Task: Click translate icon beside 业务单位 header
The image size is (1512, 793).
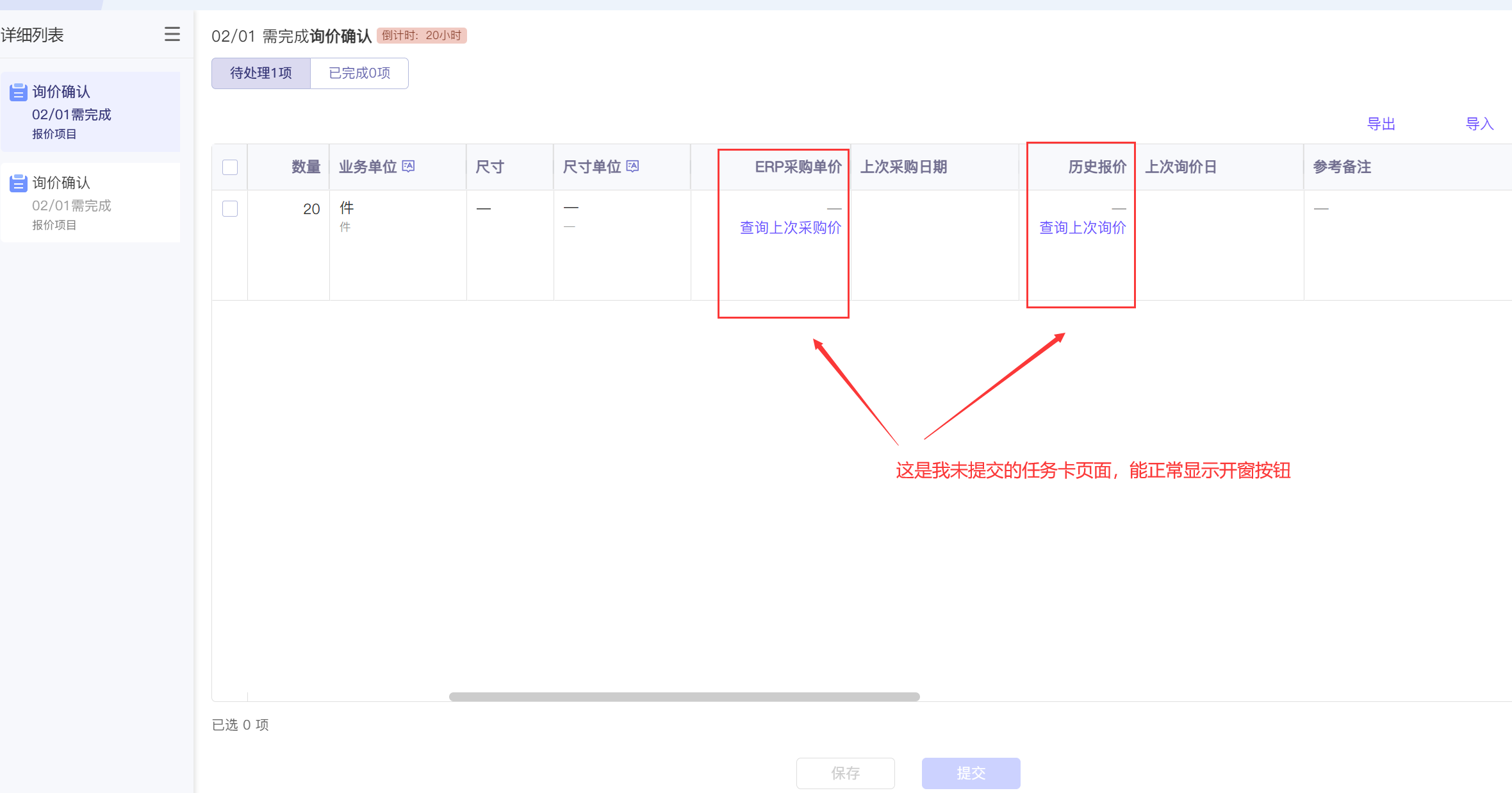Action: [x=408, y=167]
